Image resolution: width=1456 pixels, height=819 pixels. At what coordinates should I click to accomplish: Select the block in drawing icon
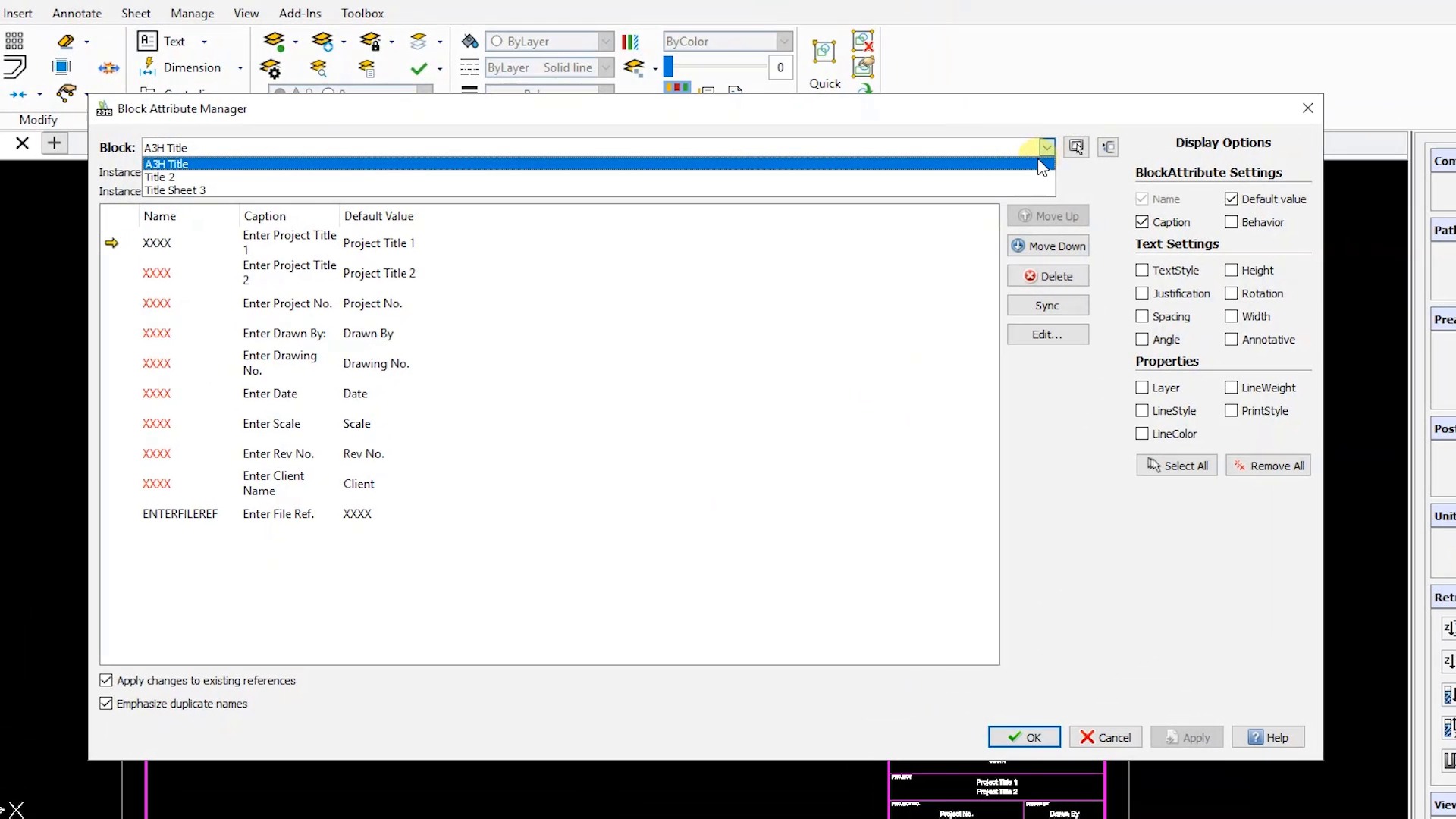coord(1076,146)
